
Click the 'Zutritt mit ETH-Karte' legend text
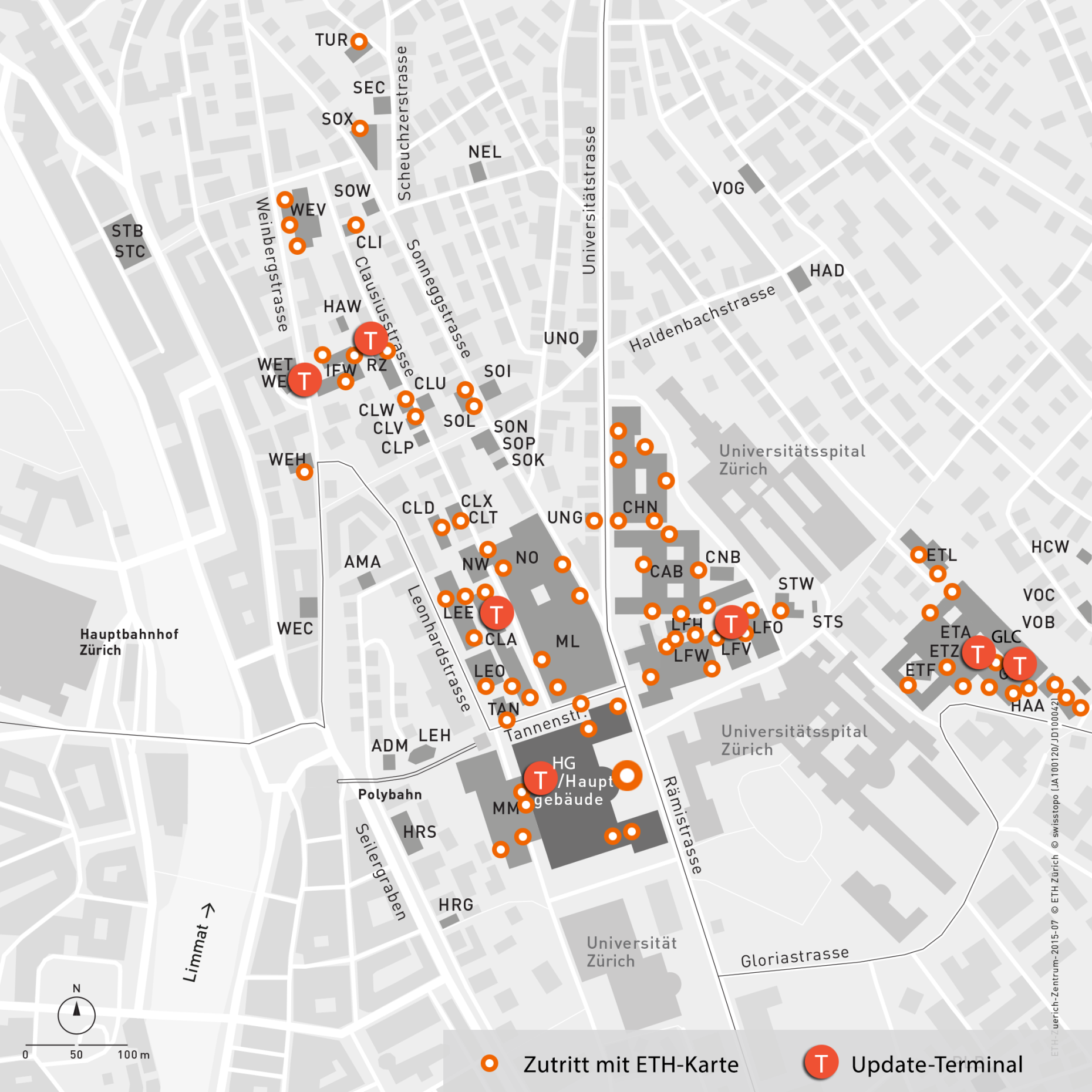631,1064
